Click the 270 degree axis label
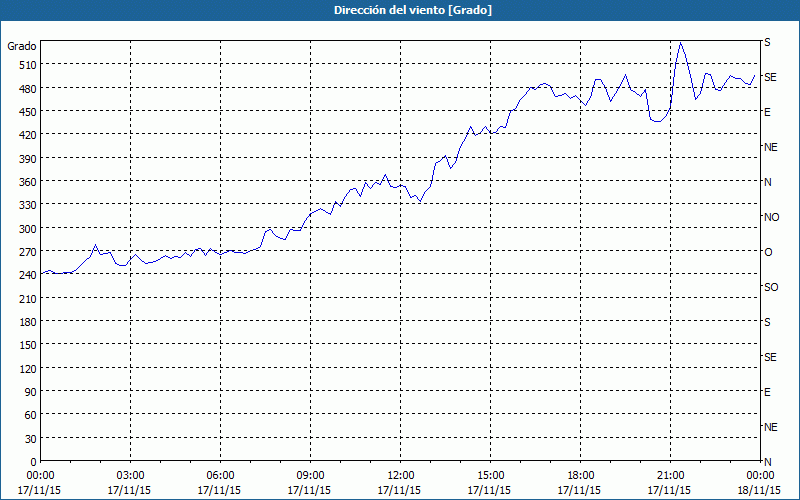This screenshot has width=800, height=500. click(28, 252)
